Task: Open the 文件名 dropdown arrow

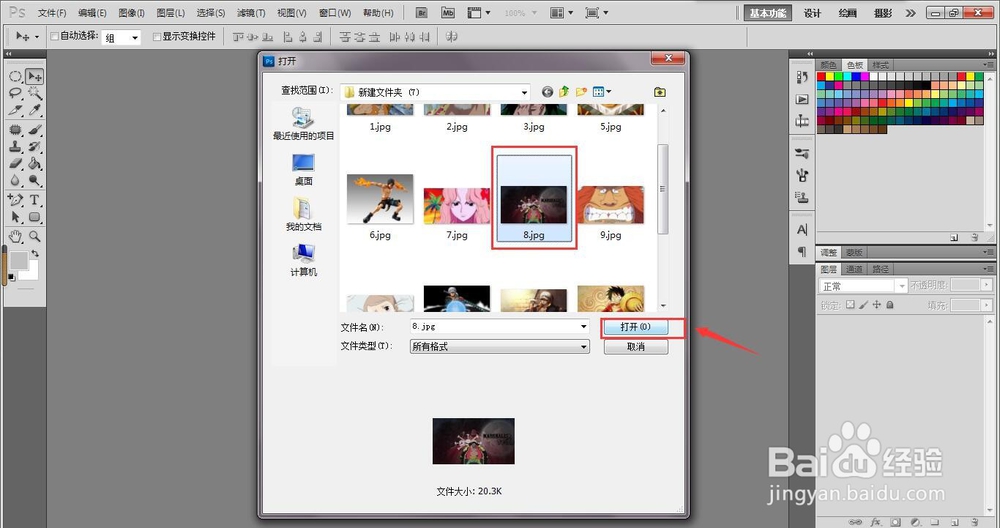Action: [x=584, y=326]
